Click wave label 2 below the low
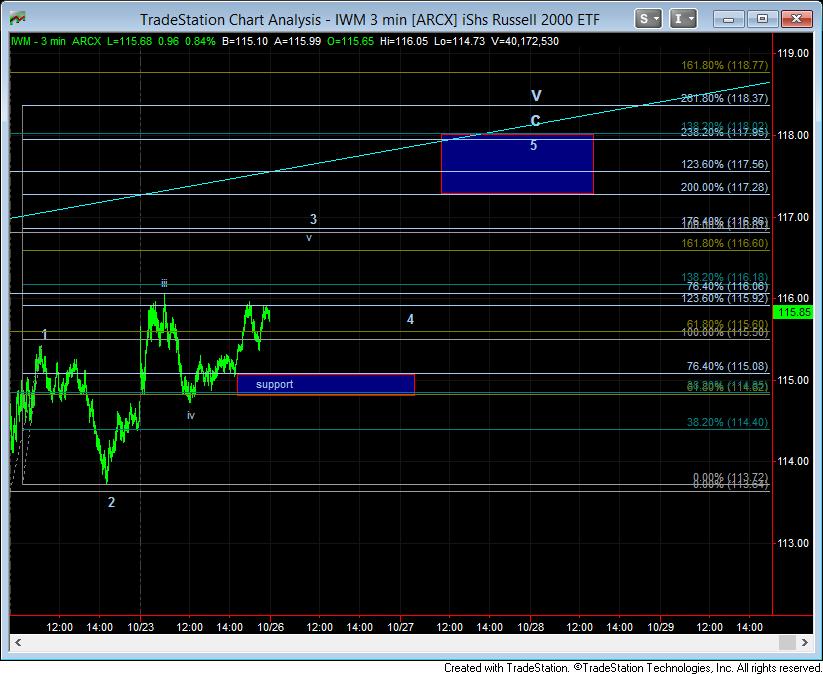 pos(111,502)
